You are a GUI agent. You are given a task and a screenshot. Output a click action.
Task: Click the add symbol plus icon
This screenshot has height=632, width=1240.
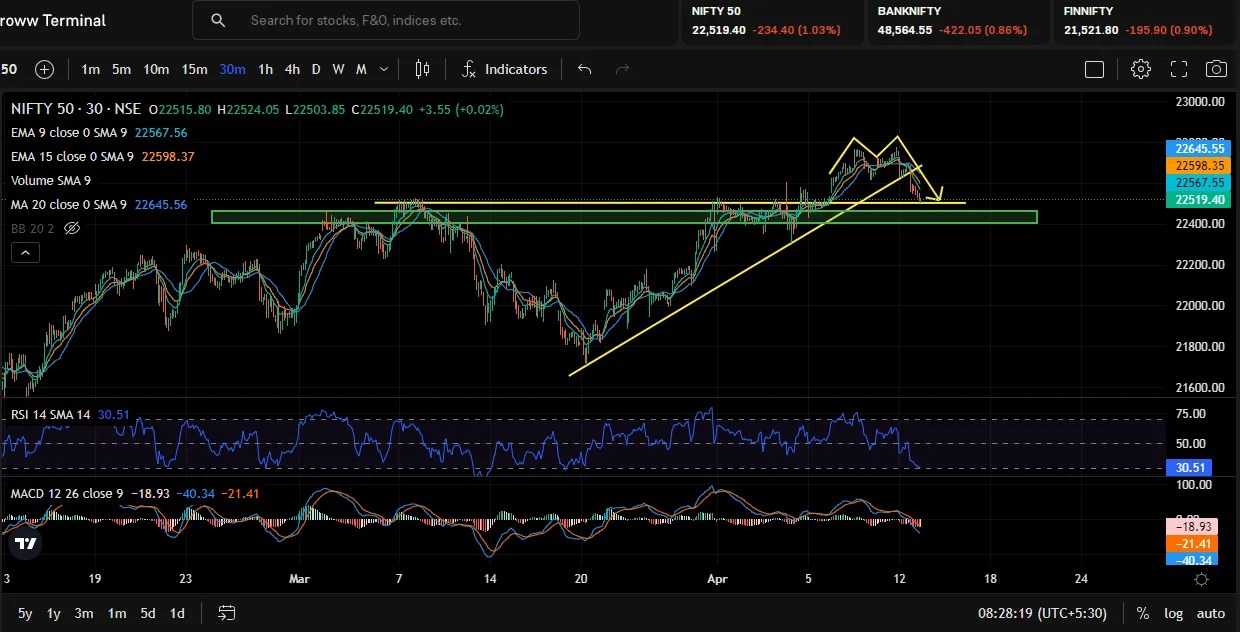point(44,69)
